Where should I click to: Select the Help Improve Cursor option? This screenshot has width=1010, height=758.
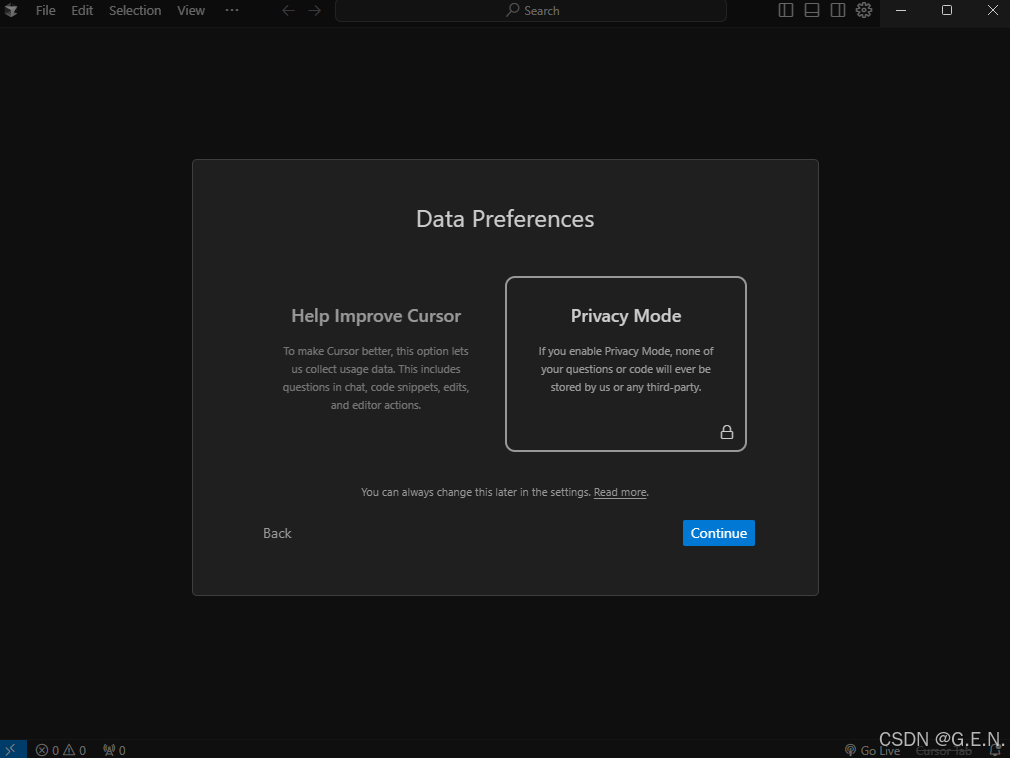tap(376, 363)
